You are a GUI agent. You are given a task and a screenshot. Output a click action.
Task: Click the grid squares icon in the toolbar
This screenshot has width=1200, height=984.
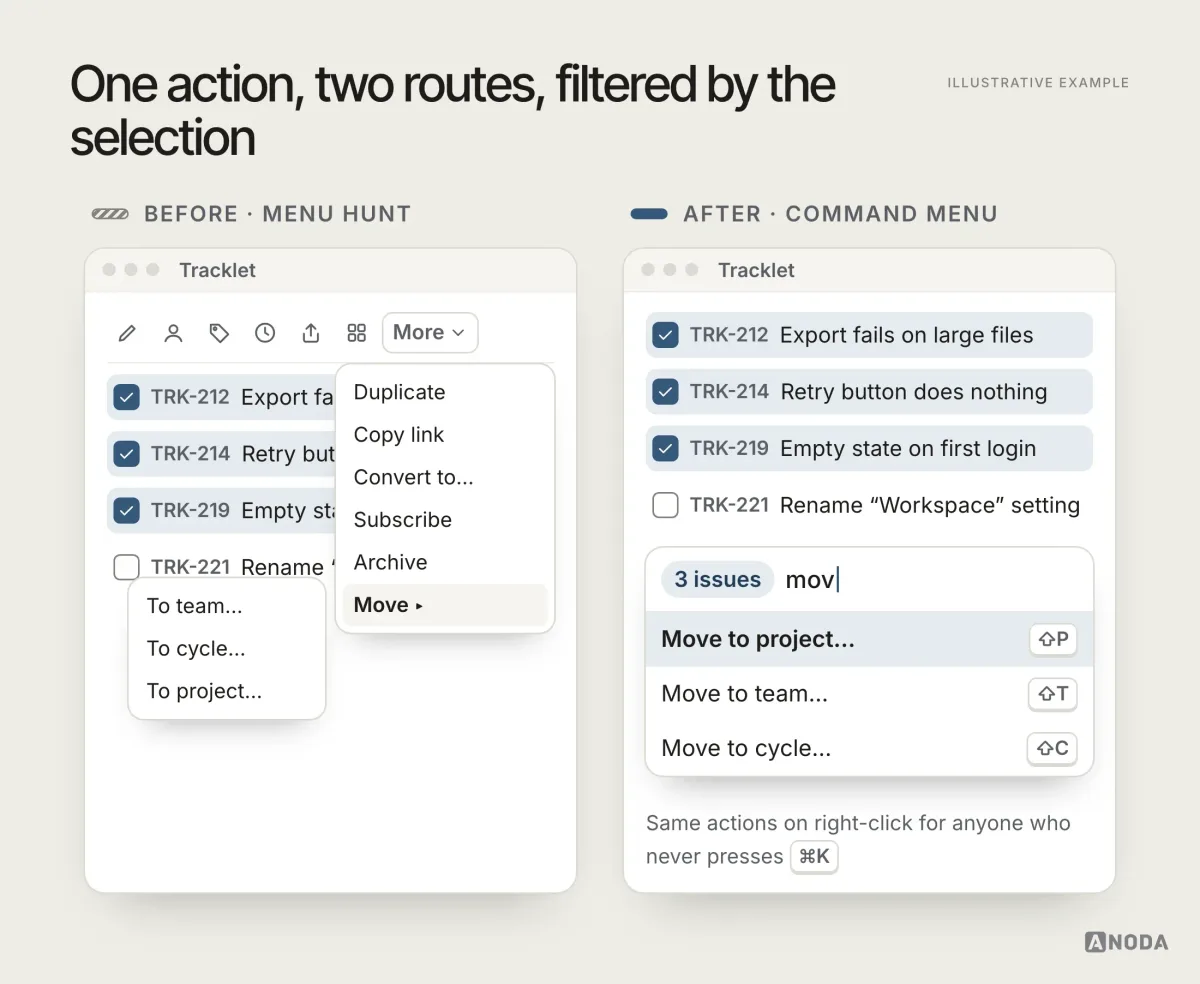pyautogui.click(x=357, y=333)
